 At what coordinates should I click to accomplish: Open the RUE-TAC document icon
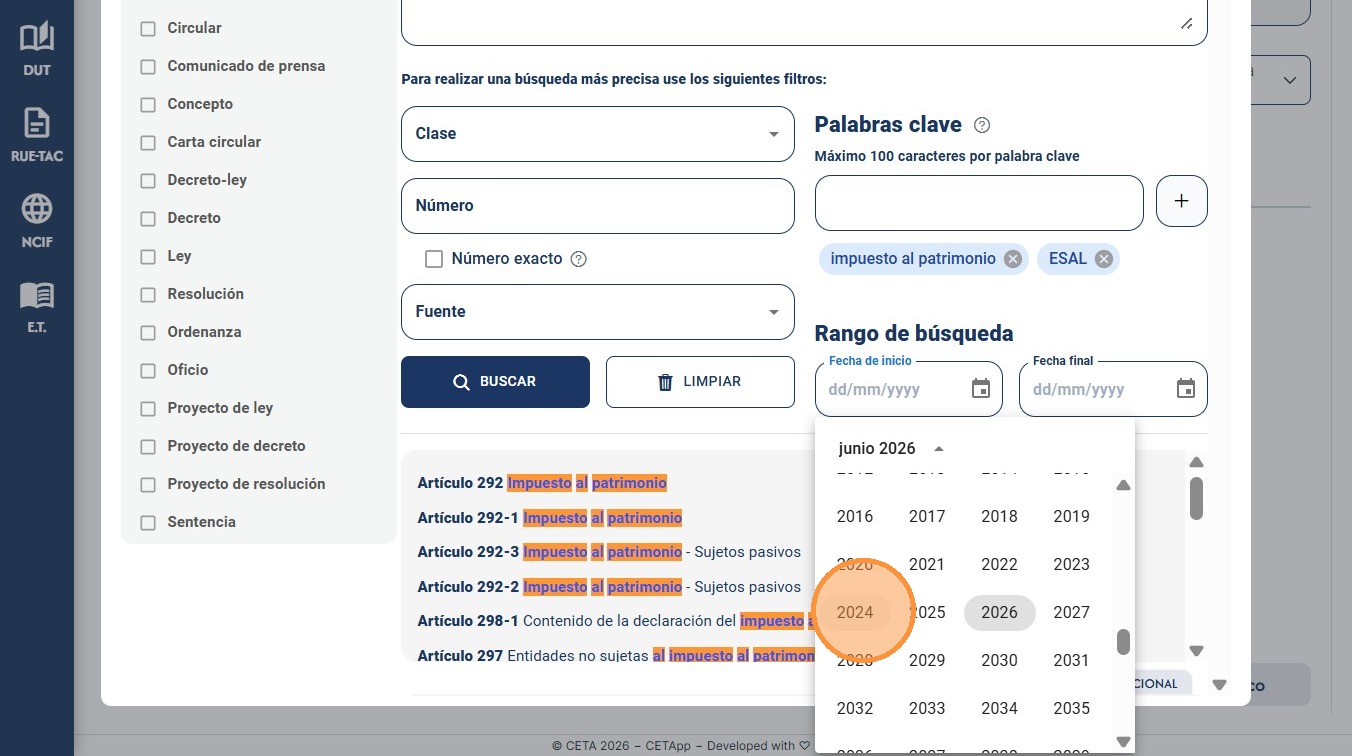click(x=37, y=124)
